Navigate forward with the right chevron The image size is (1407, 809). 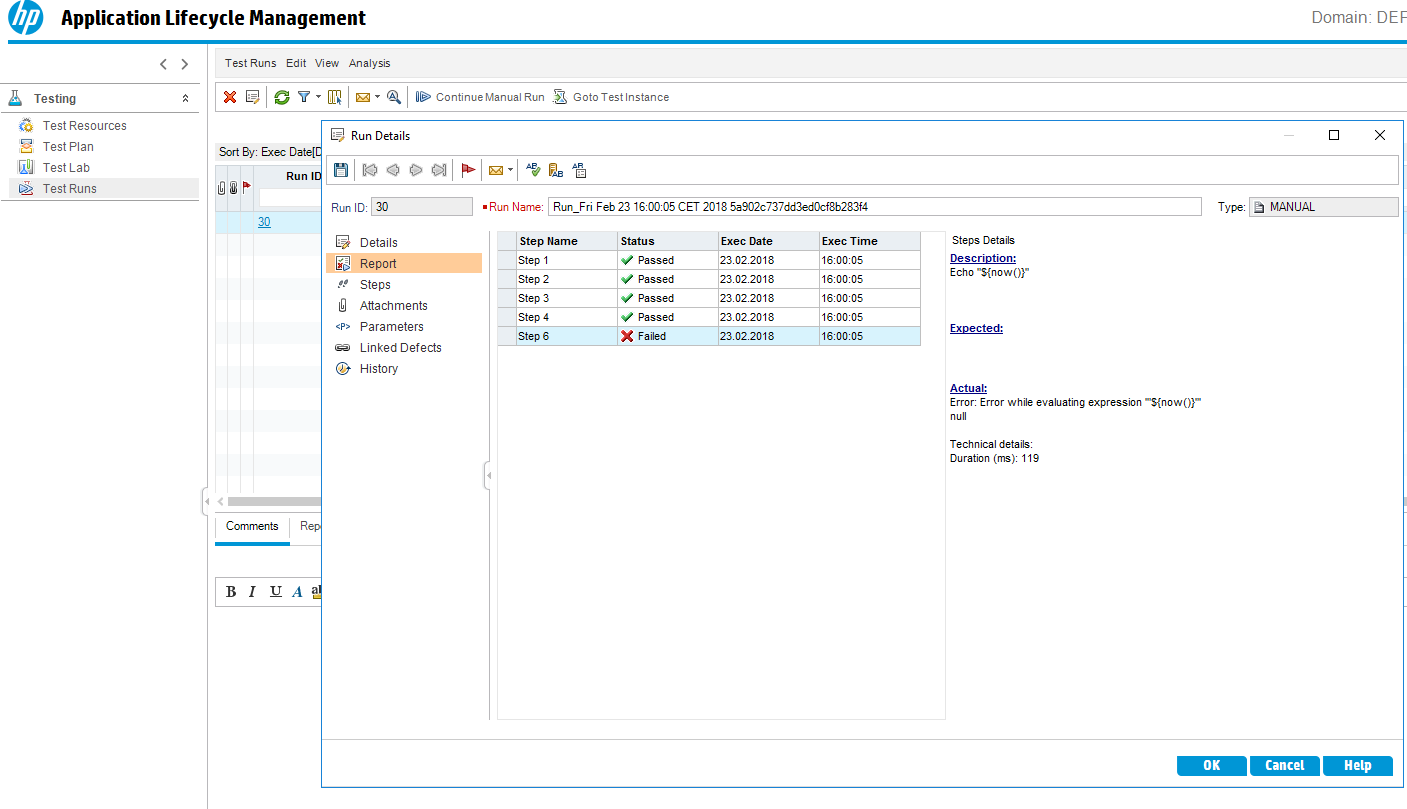(x=185, y=64)
